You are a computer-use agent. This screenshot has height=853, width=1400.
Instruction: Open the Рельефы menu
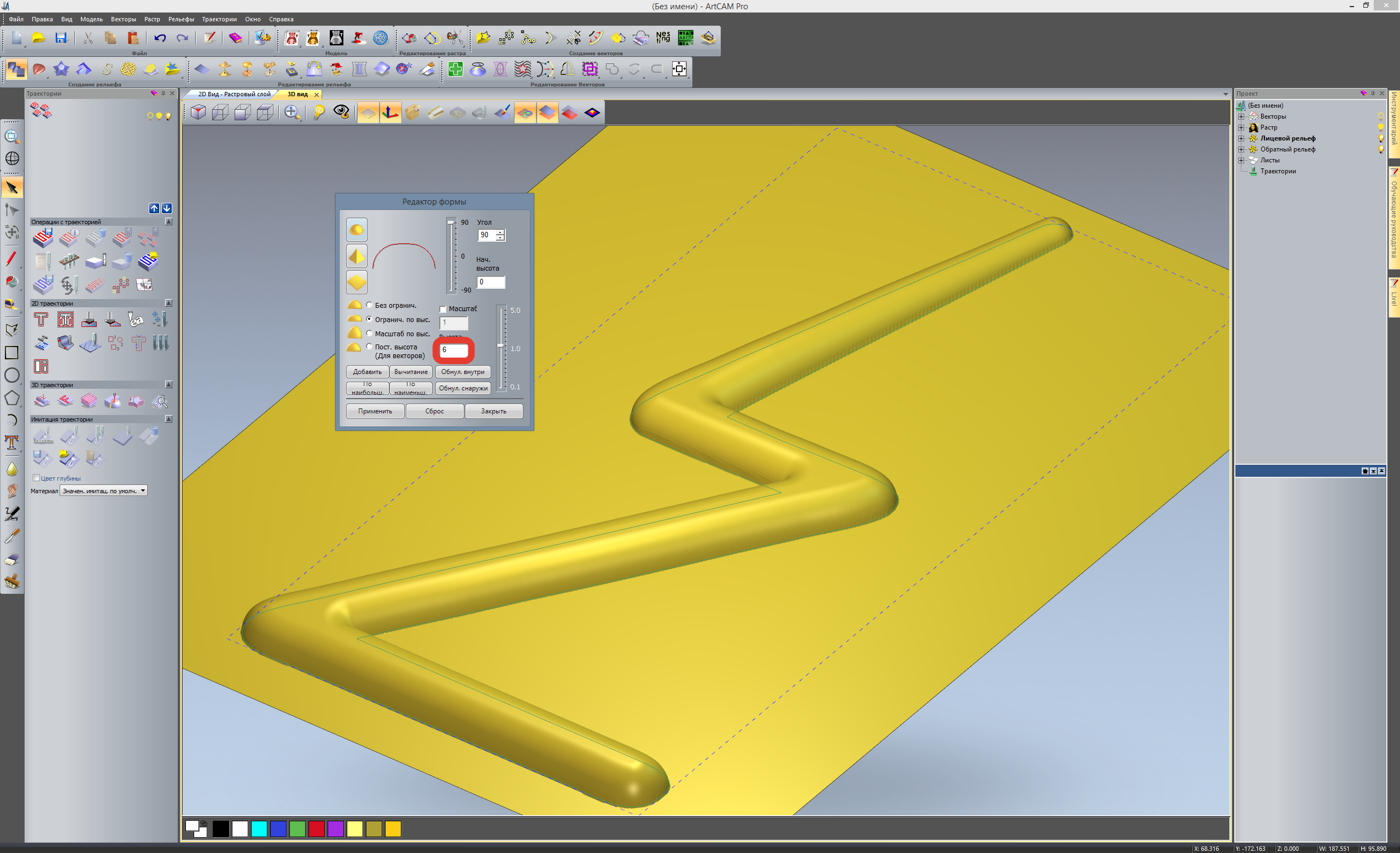click(180, 19)
